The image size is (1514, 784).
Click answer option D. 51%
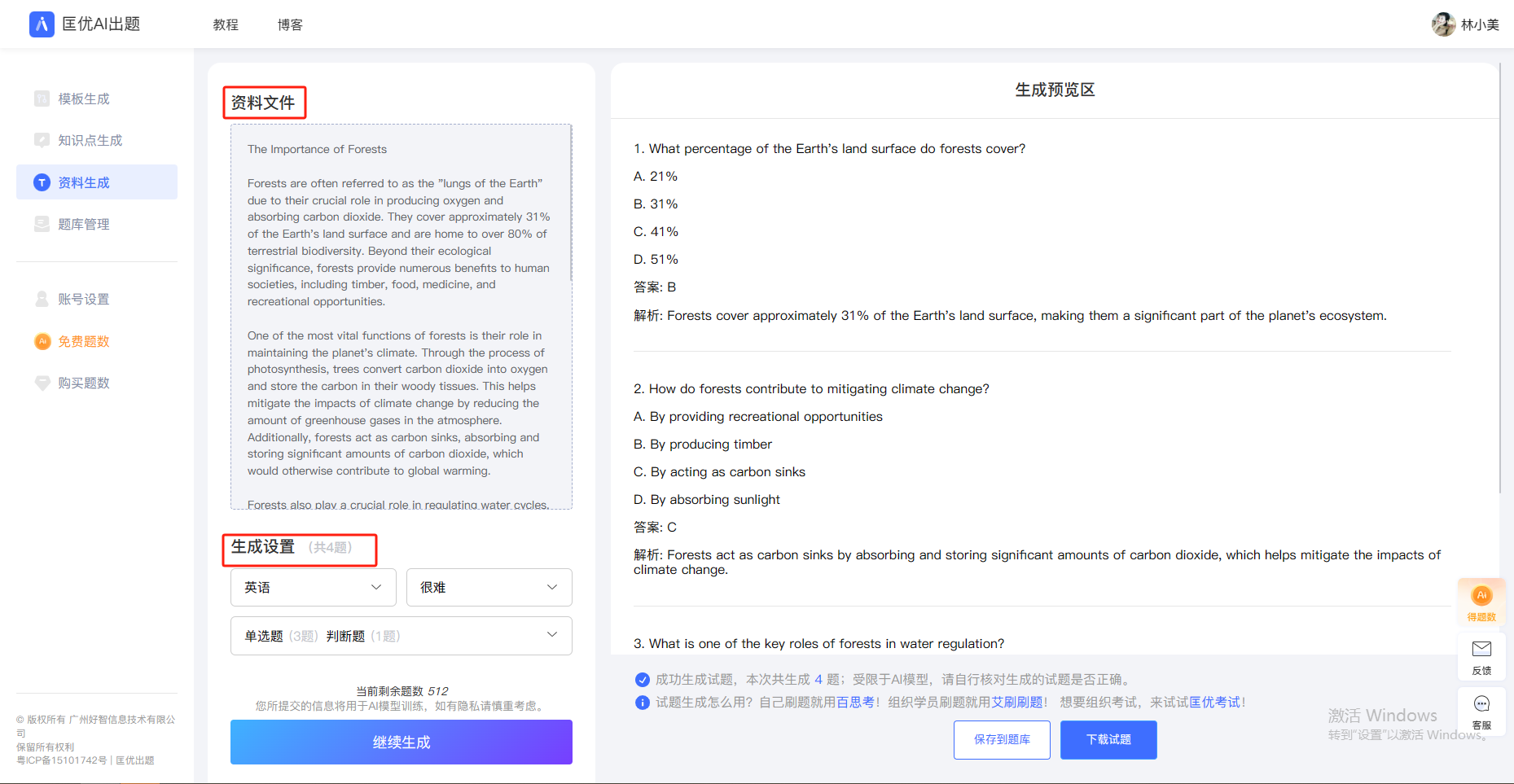(656, 259)
